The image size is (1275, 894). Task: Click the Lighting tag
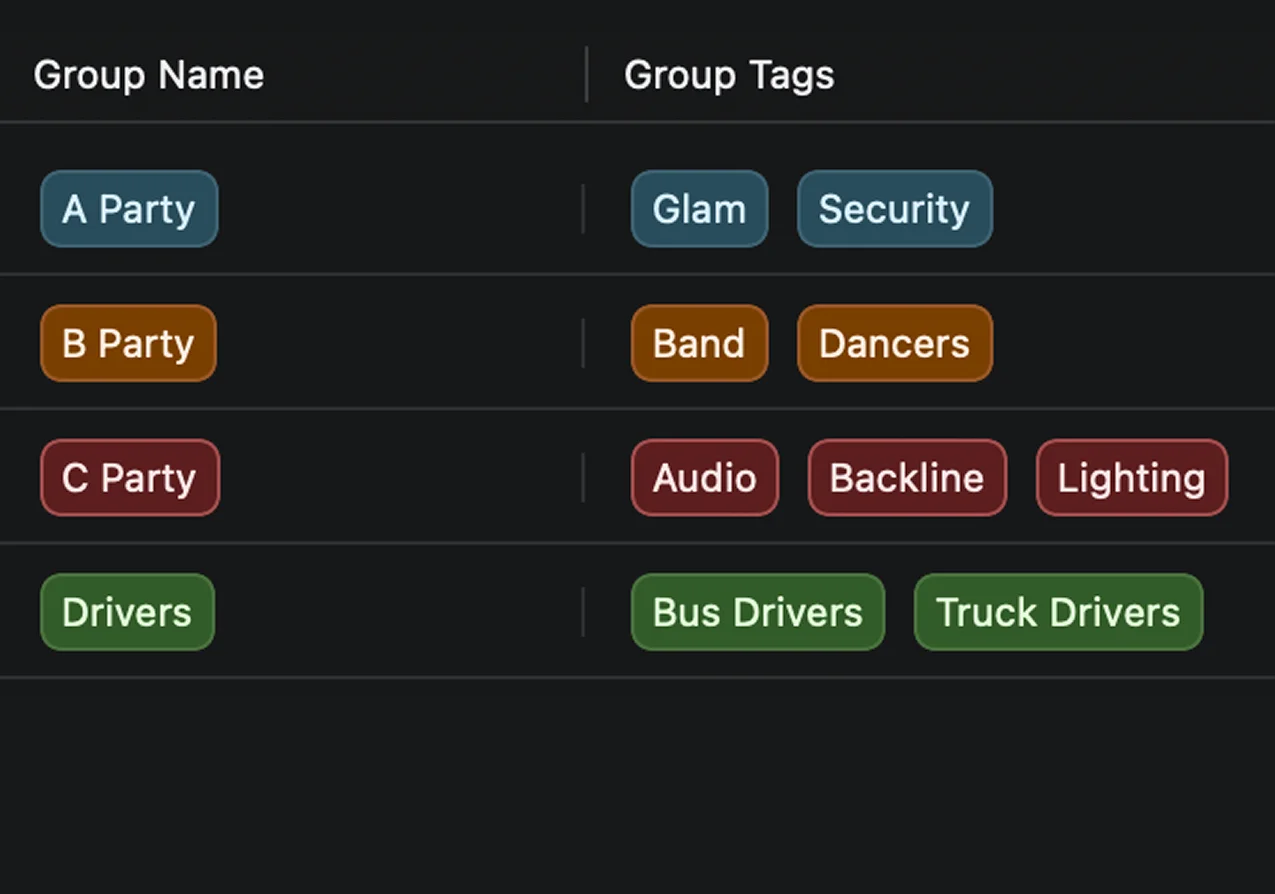(1131, 478)
